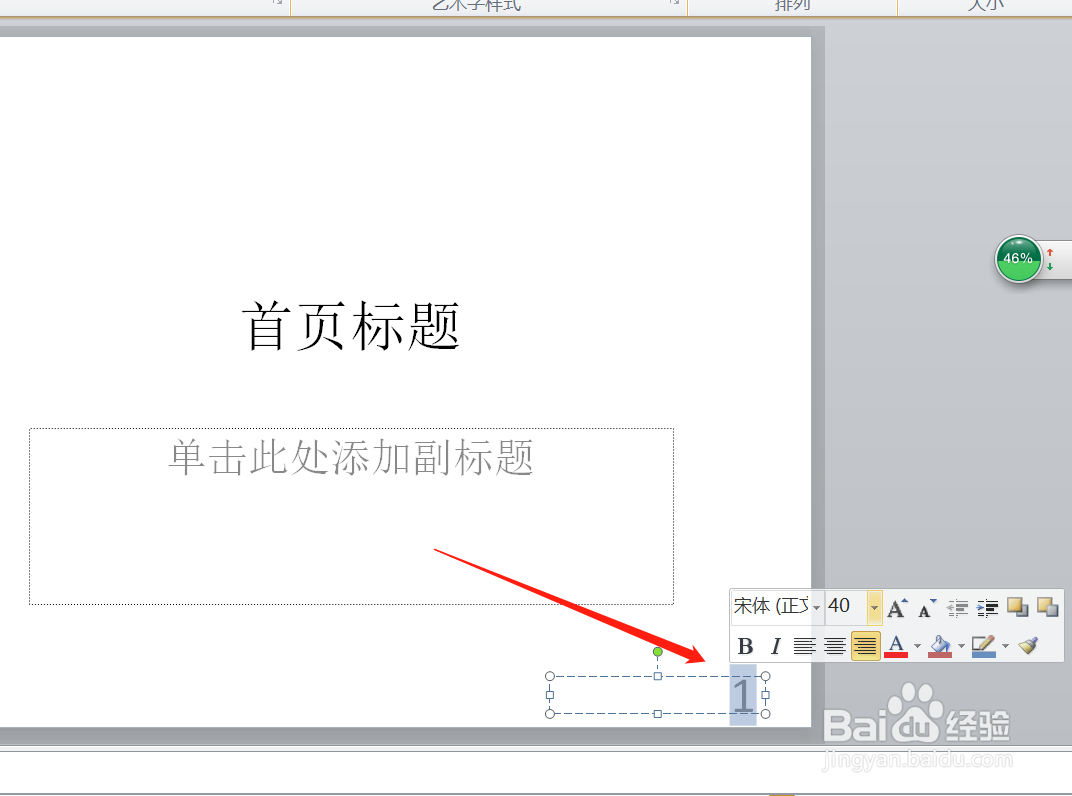Click the 单击此处添加副标题 subtitle placeholder

coord(350,458)
